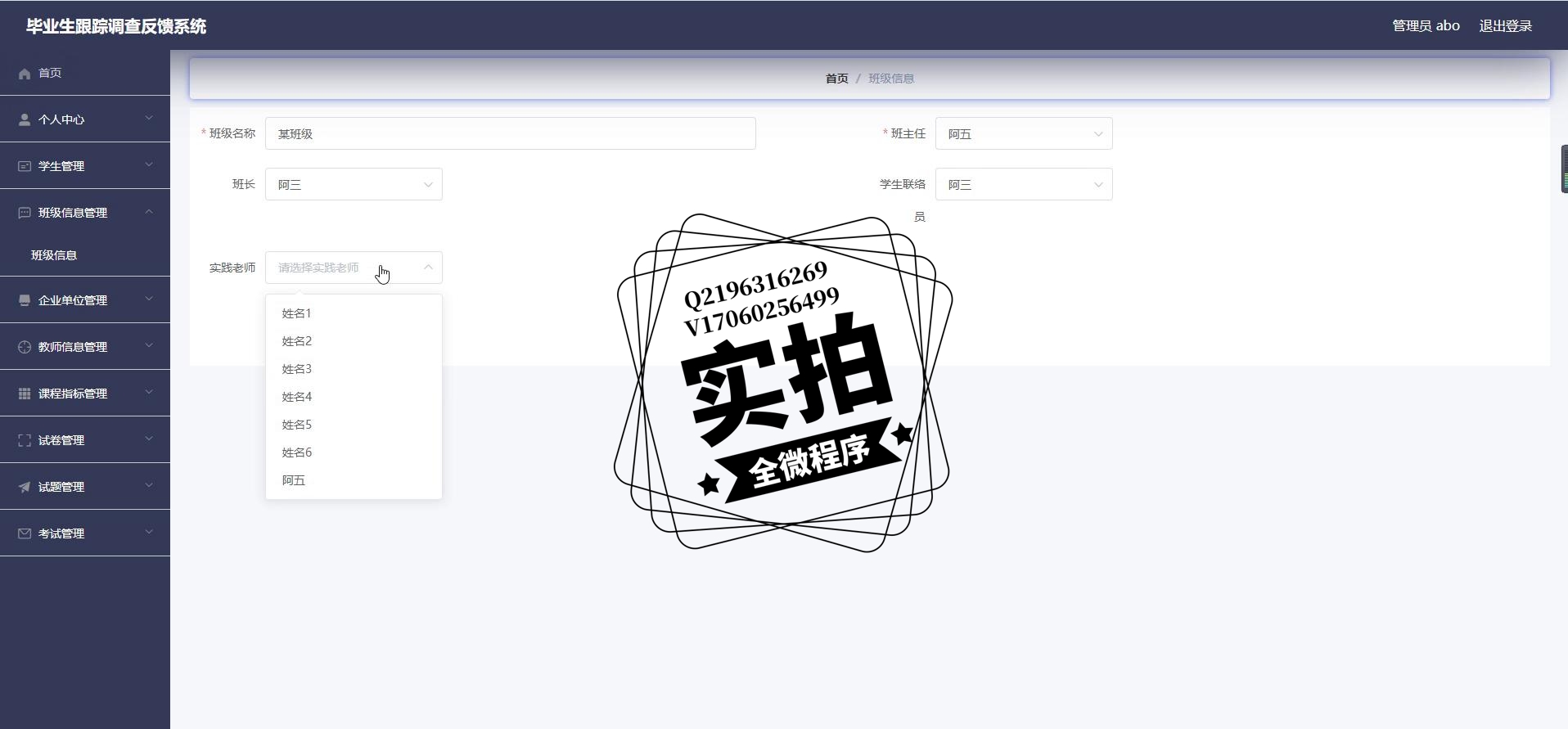Screen dimensions: 1568x729
Task: Click the 毕业生跟踪调查反馈系统 title
Action: pos(116,26)
